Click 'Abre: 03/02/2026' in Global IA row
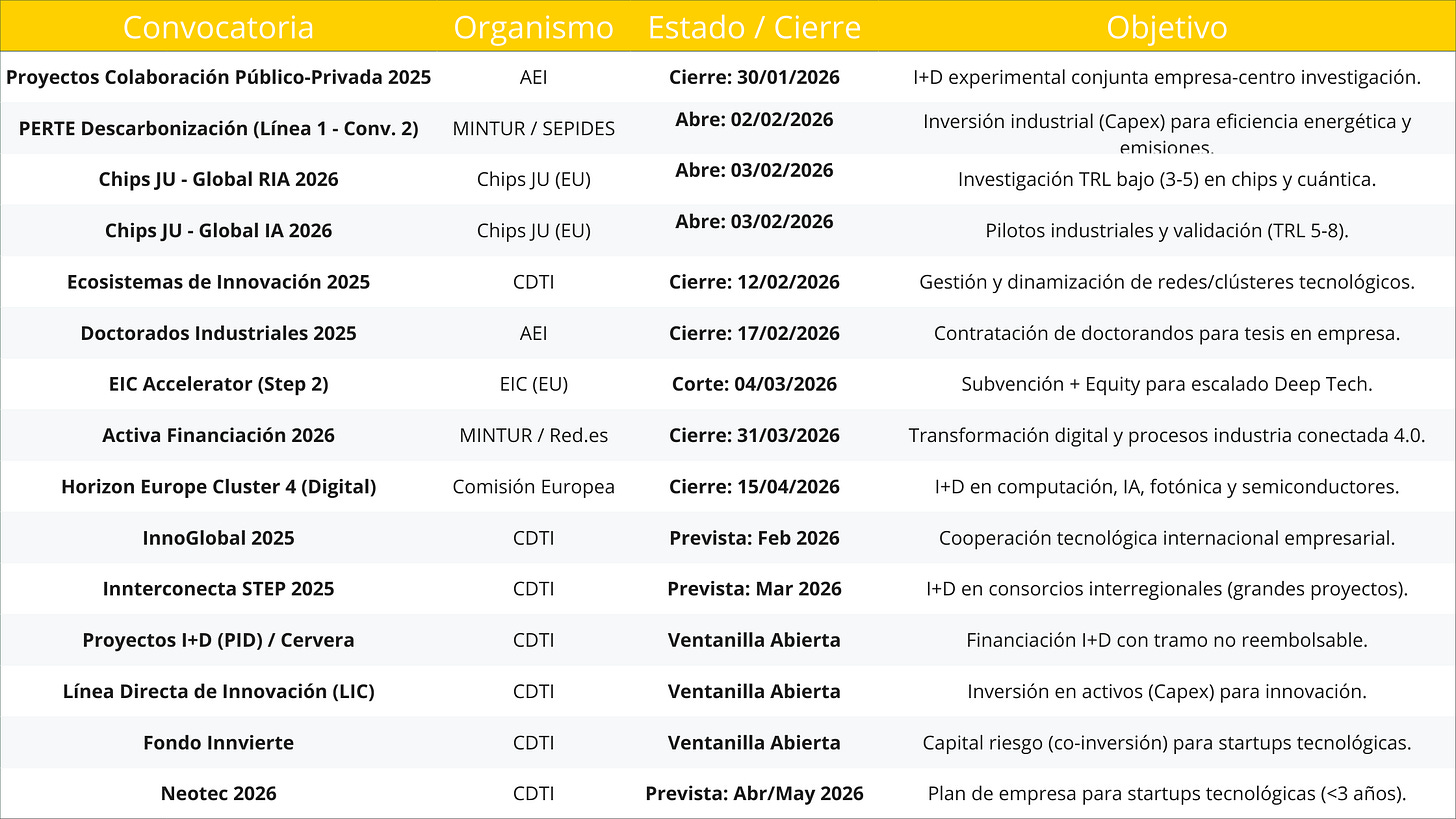 (x=754, y=222)
